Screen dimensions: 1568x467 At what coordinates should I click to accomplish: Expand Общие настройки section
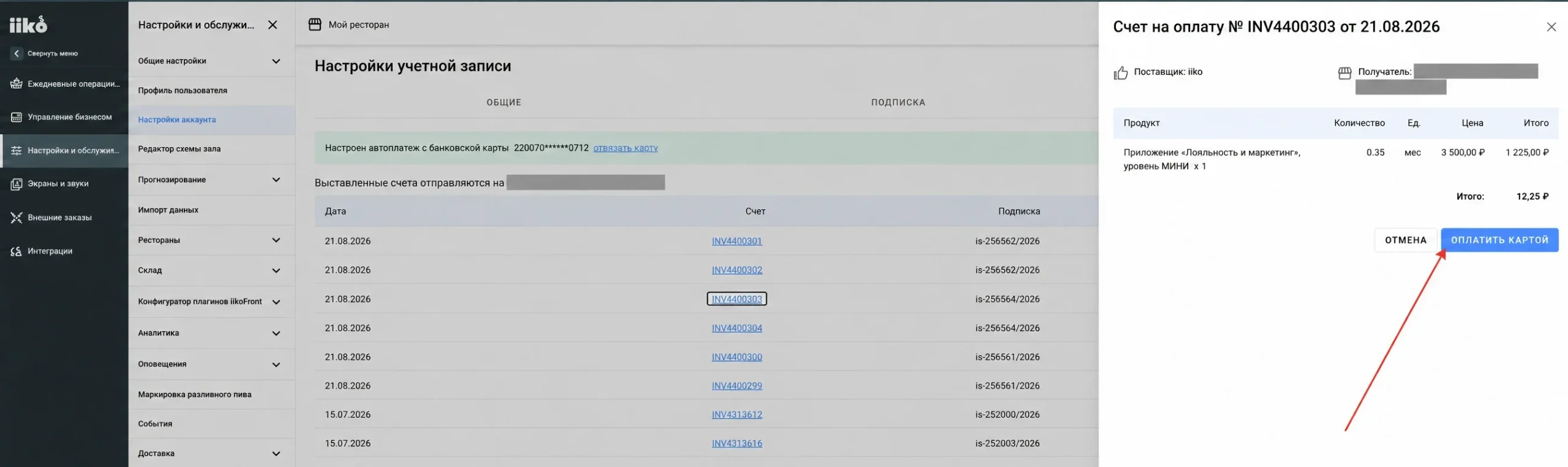coord(276,61)
